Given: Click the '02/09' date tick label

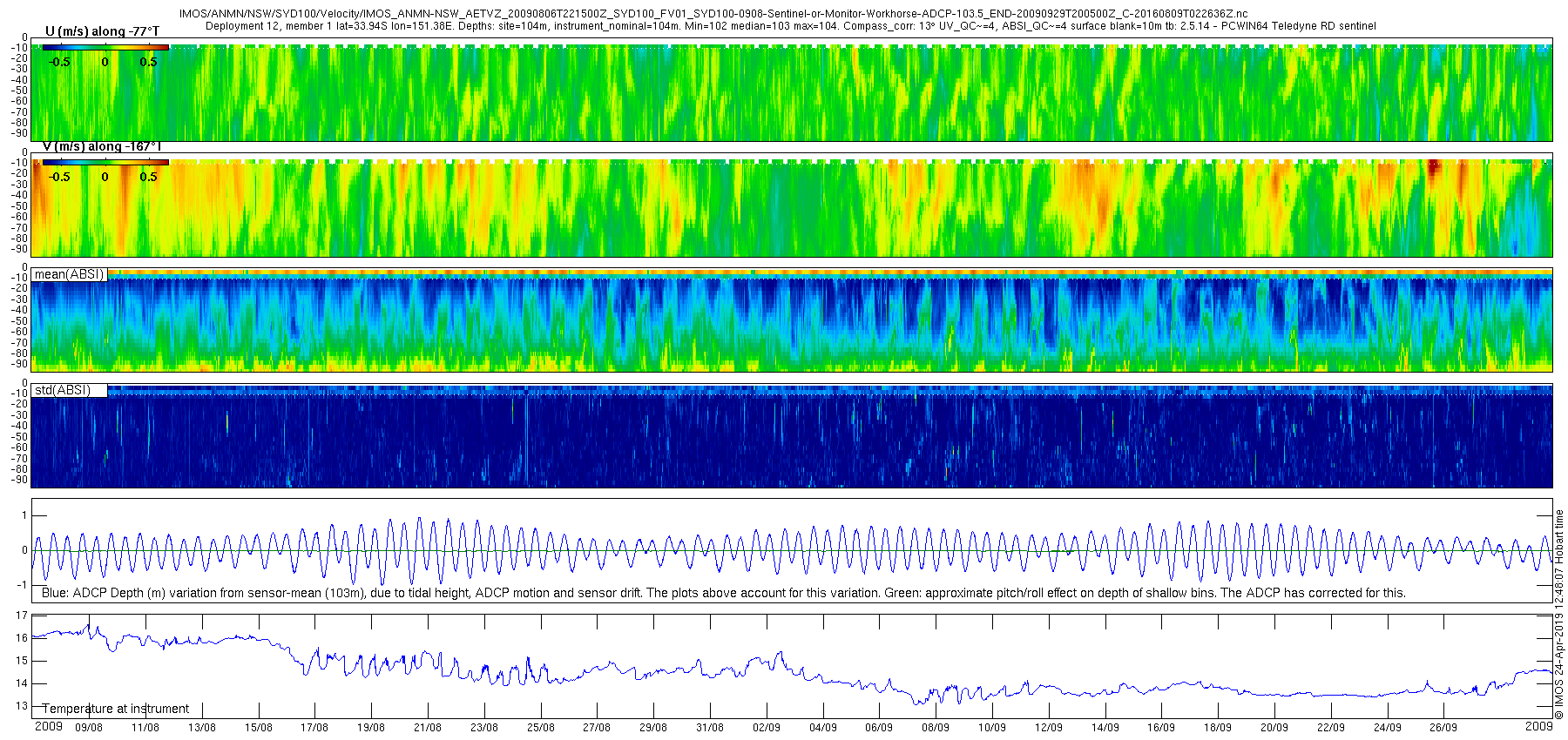Looking at the screenshot, I should (x=767, y=727).
